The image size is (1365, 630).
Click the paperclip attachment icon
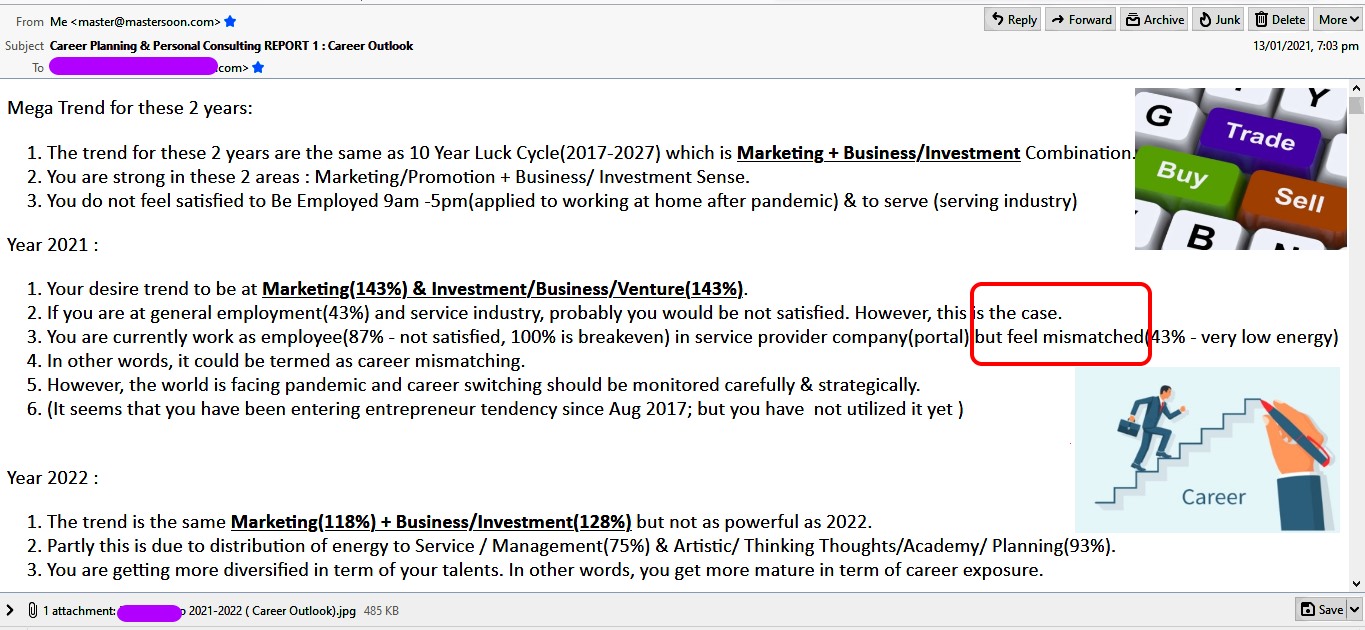(x=32, y=610)
